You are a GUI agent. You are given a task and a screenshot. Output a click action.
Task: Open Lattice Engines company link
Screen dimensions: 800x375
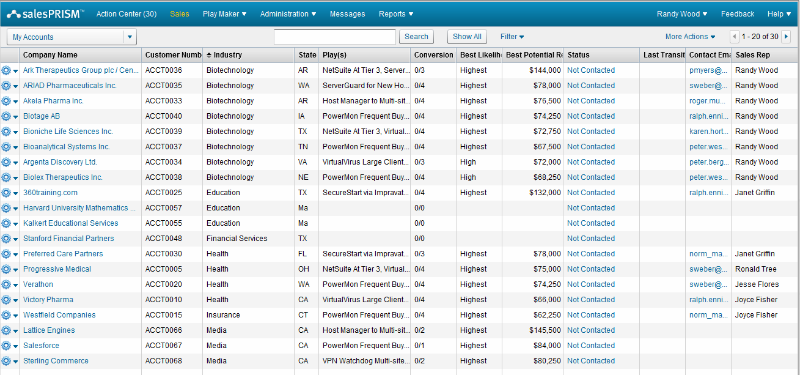pyautogui.click(x=49, y=331)
